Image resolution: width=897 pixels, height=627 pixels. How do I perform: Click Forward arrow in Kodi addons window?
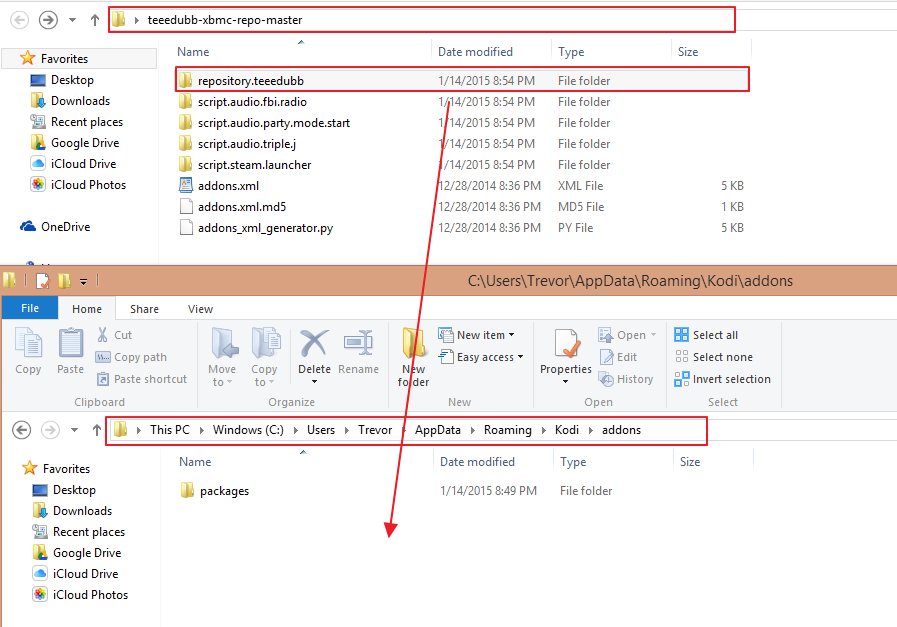click(50, 430)
